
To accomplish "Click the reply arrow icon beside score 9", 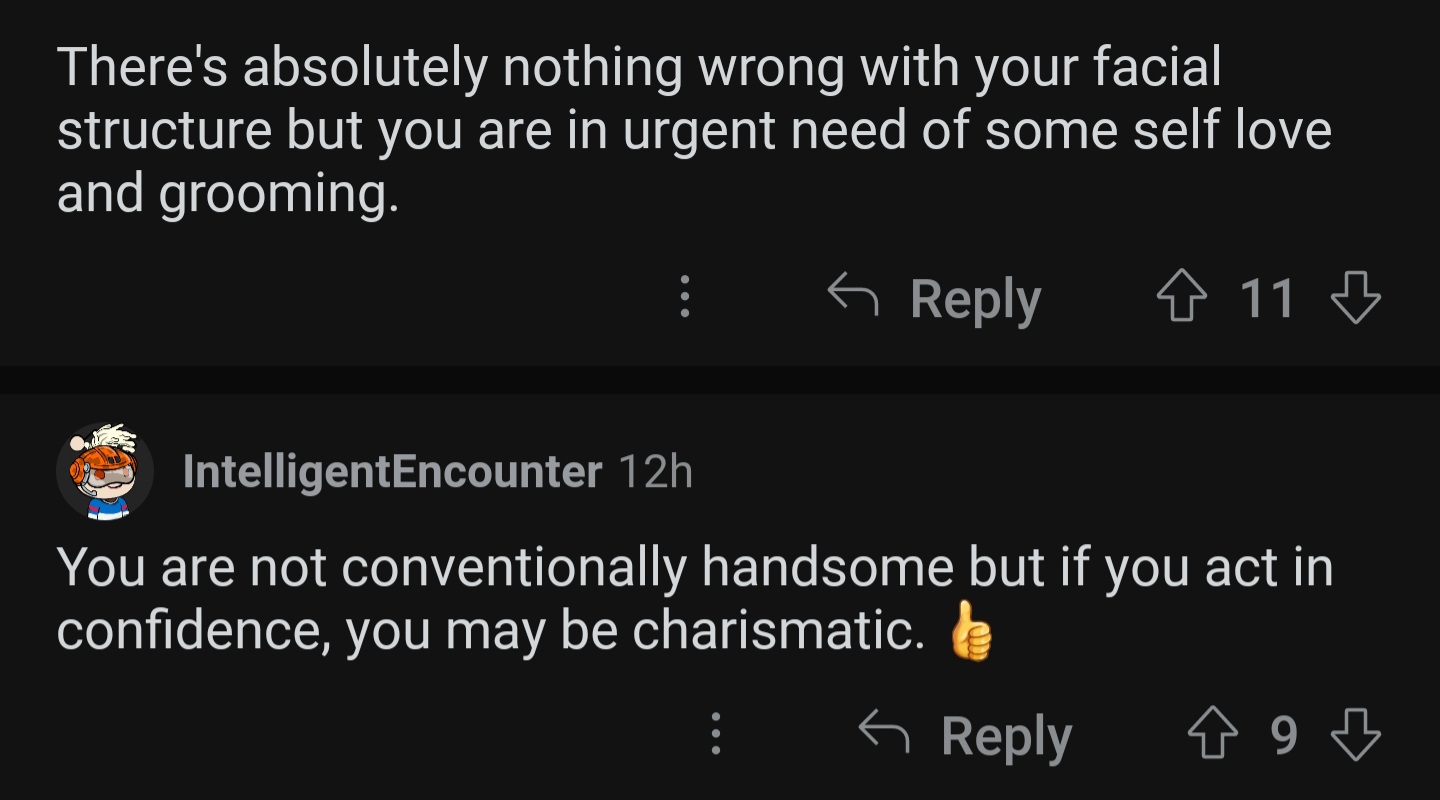I will pyautogui.click(x=884, y=732).
